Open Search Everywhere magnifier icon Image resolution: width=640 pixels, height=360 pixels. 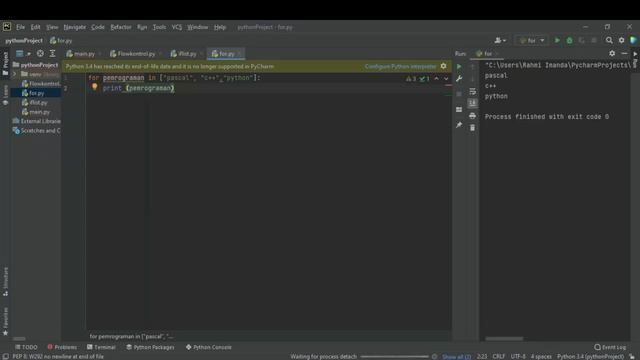[x=609, y=40]
